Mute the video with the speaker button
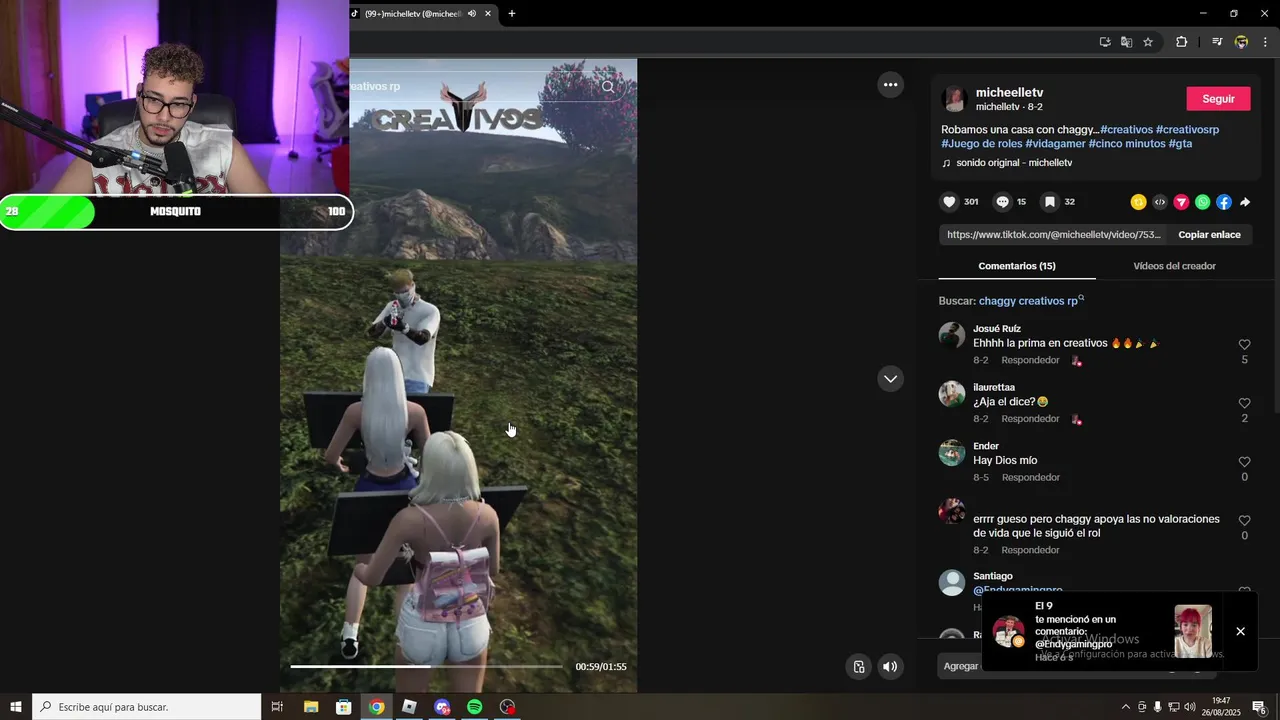 (890, 667)
